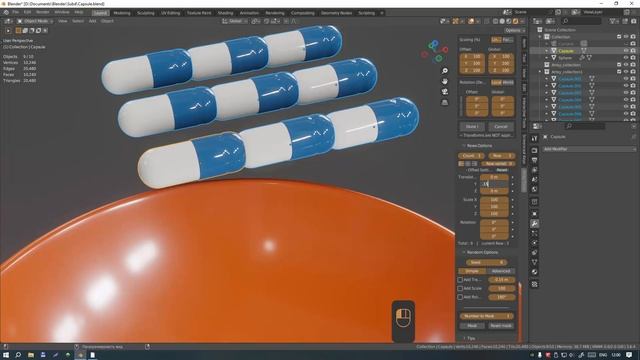The image size is (640, 360).
Task: Click the outliner filter funnel icon
Action: (613, 21)
